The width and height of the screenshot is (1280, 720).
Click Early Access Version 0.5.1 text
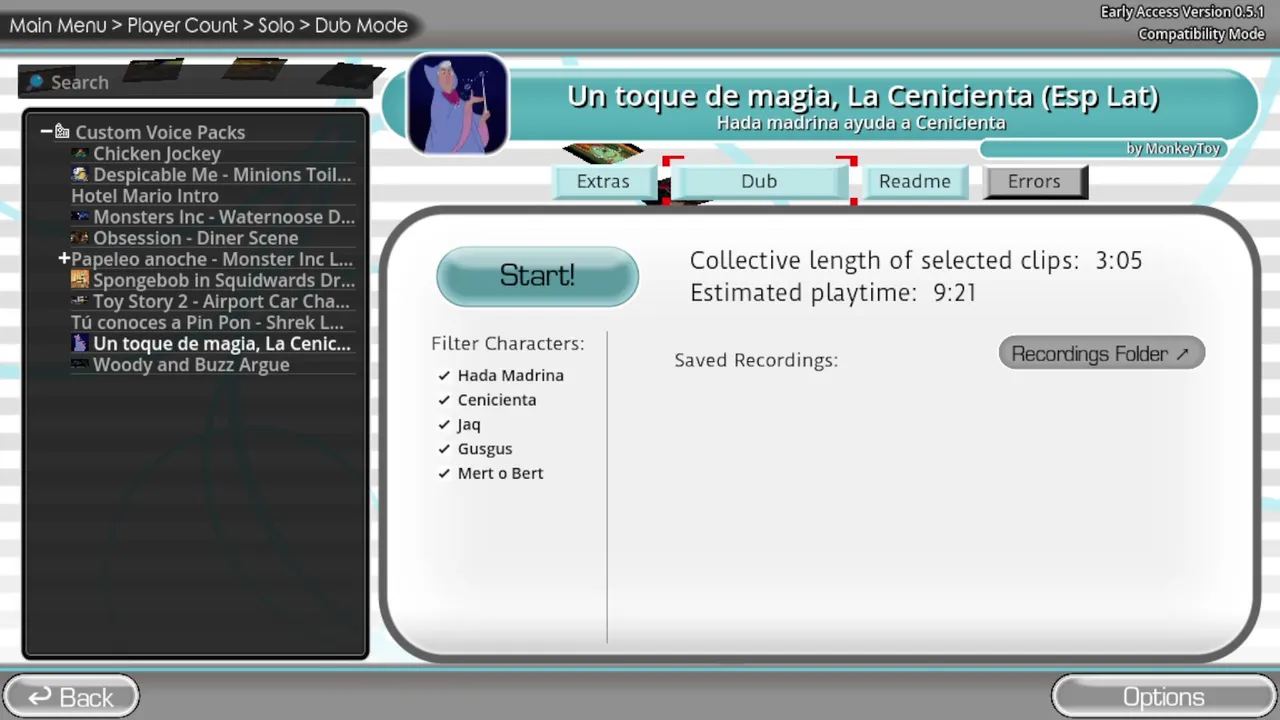pyautogui.click(x=1182, y=12)
